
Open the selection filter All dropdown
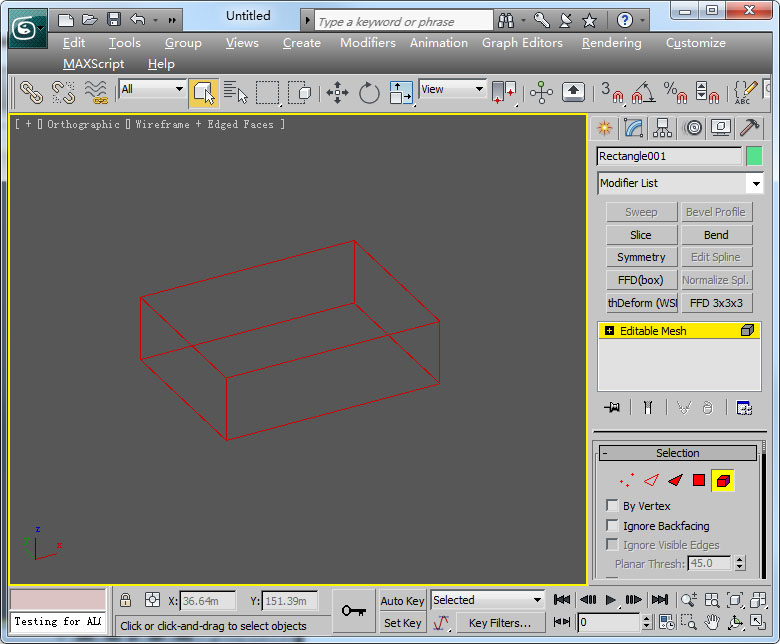pos(152,89)
